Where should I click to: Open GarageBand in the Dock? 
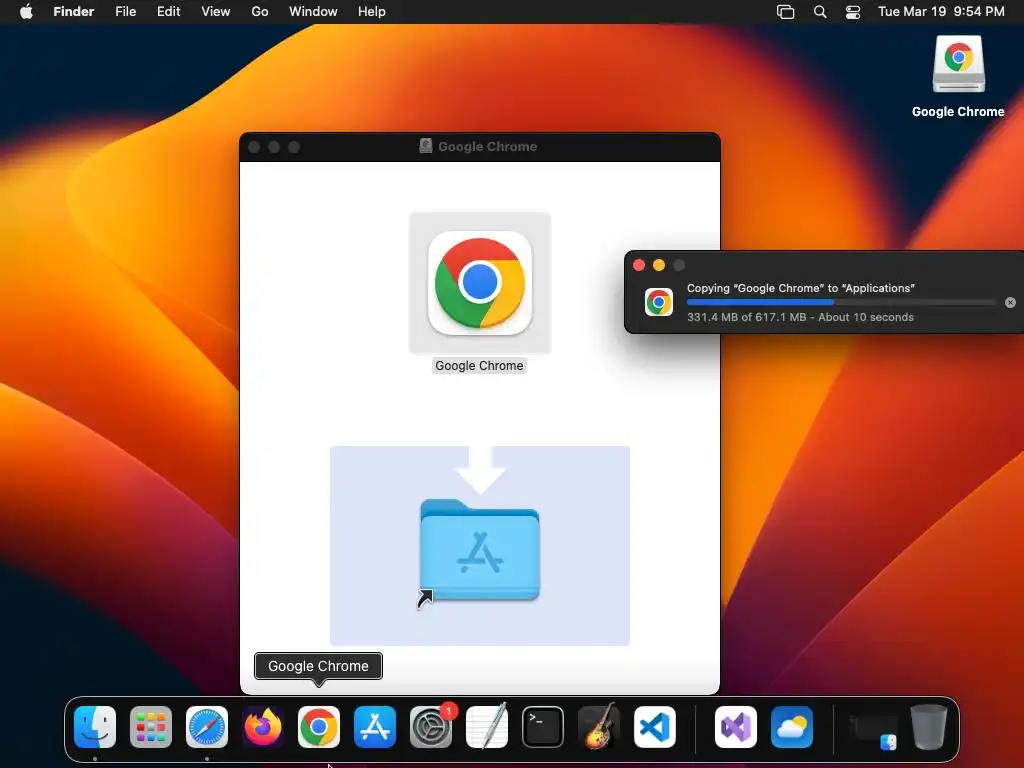(x=599, y=727)
